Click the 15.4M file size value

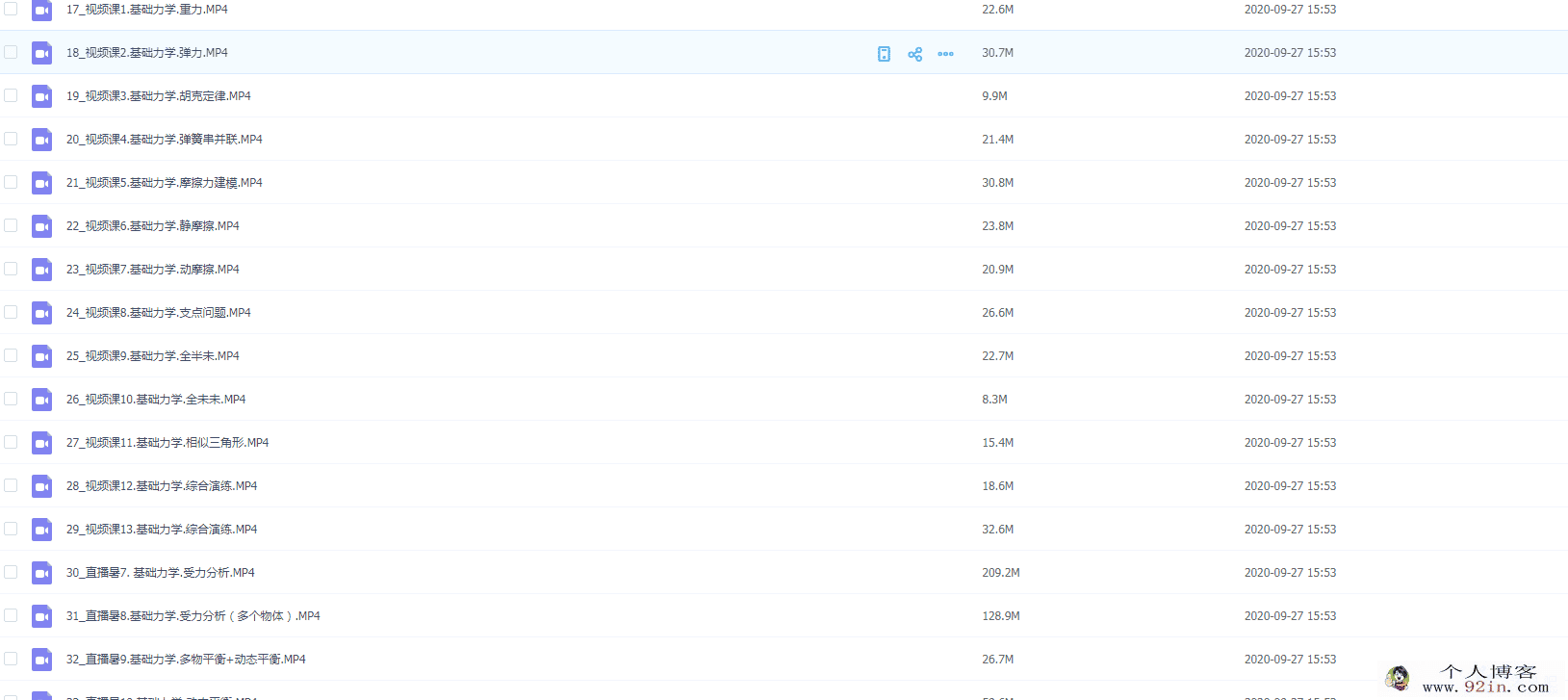pyautogui.click(x=998, y=443)
